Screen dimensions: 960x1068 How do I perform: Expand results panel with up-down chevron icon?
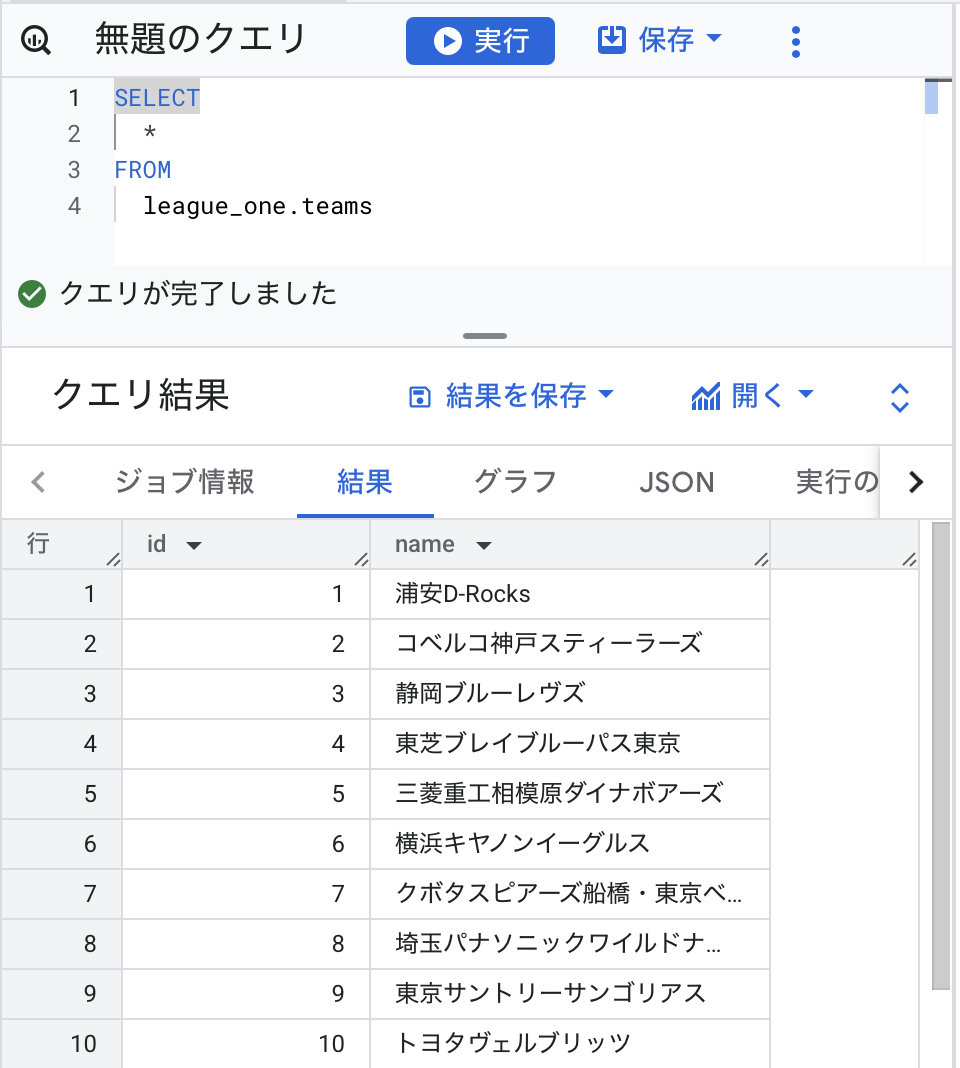[x=900, y=397]
